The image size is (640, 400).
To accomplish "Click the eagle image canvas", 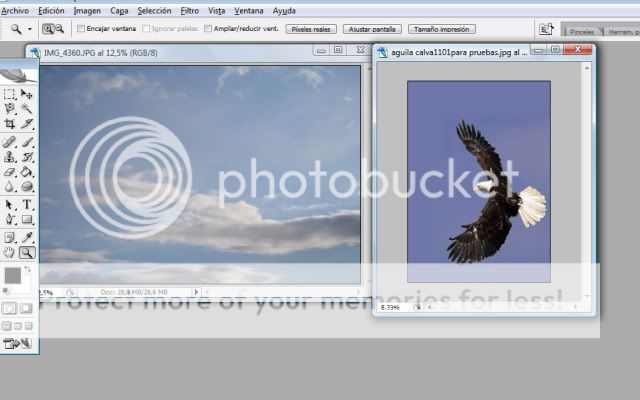I will pos(479,181).
